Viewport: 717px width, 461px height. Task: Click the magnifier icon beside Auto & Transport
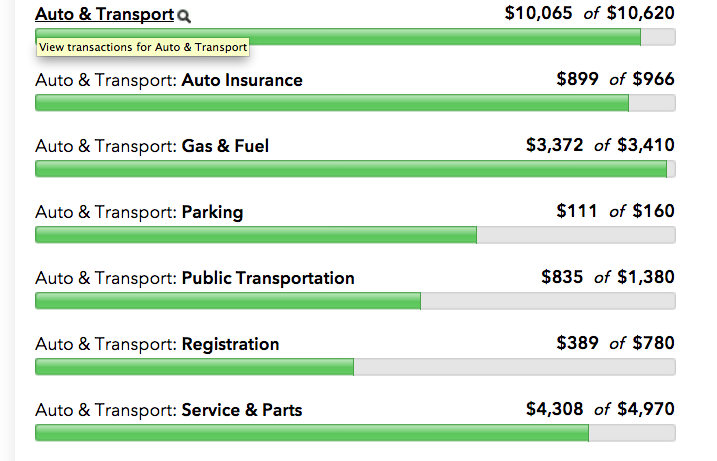[x=184, y=16]
